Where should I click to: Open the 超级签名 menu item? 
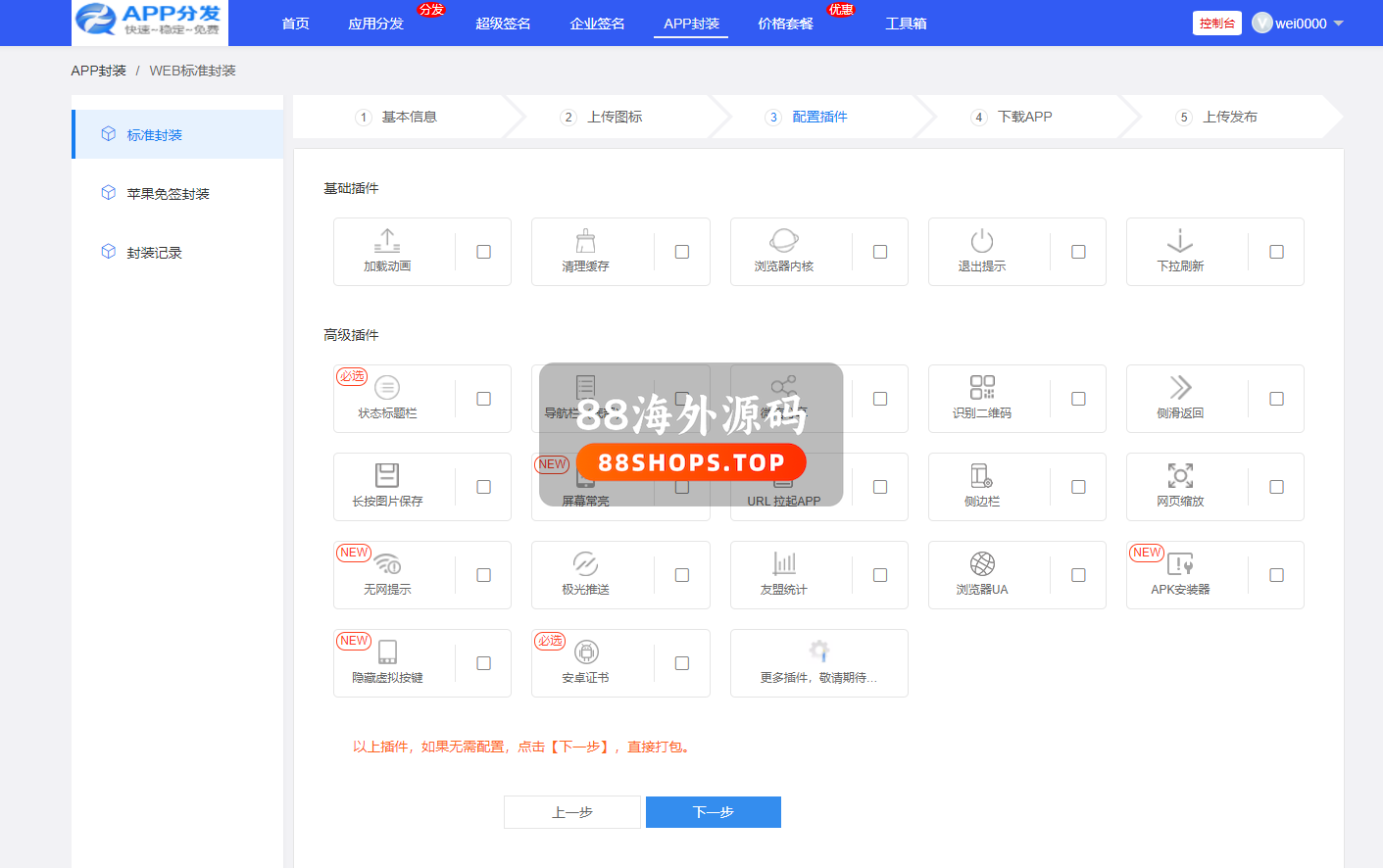(503, 24)
